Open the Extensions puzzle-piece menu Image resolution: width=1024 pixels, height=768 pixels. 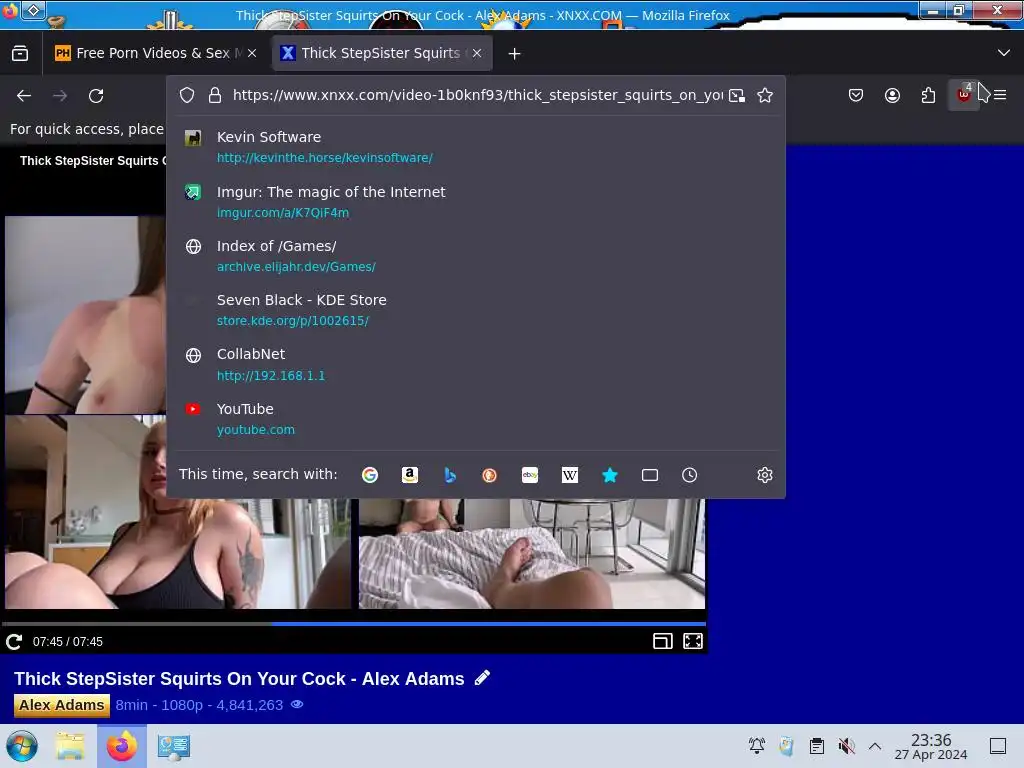pyautogui.click(x=928, y=95)
